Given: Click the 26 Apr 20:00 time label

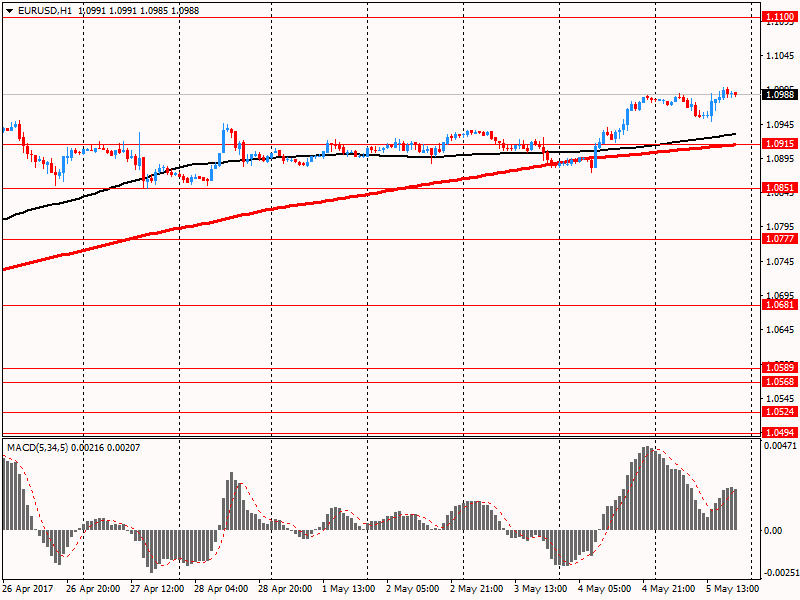Looking at the screenshot, I should (x=93, y=589).
